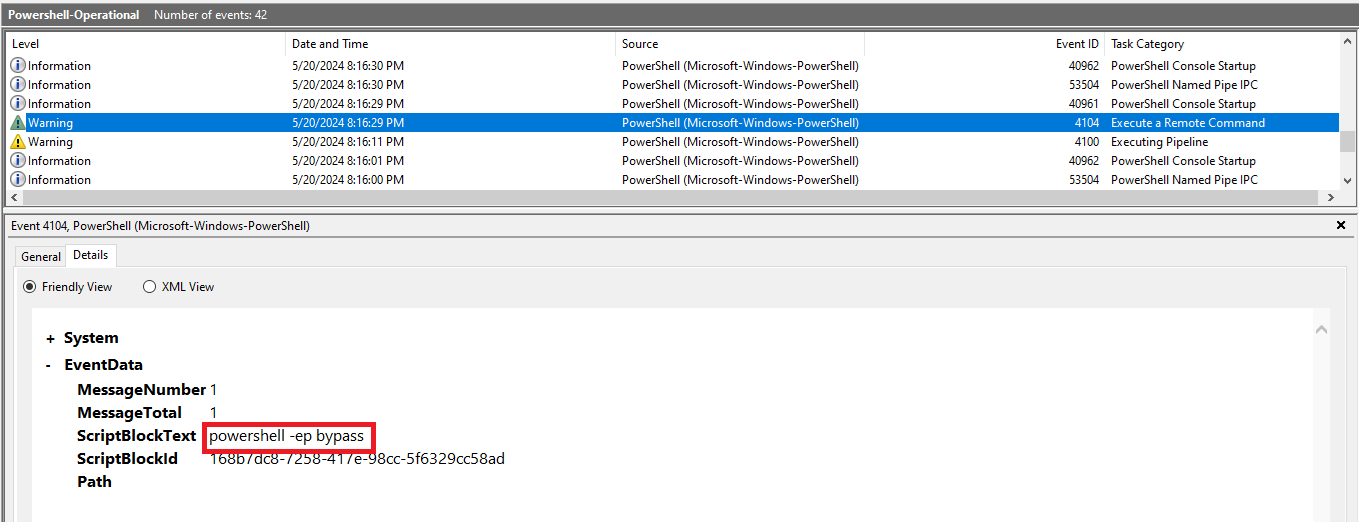Sort by Date and Time column
The width and height of the screenshot is (1359, 522).
(x=330, y=44)
